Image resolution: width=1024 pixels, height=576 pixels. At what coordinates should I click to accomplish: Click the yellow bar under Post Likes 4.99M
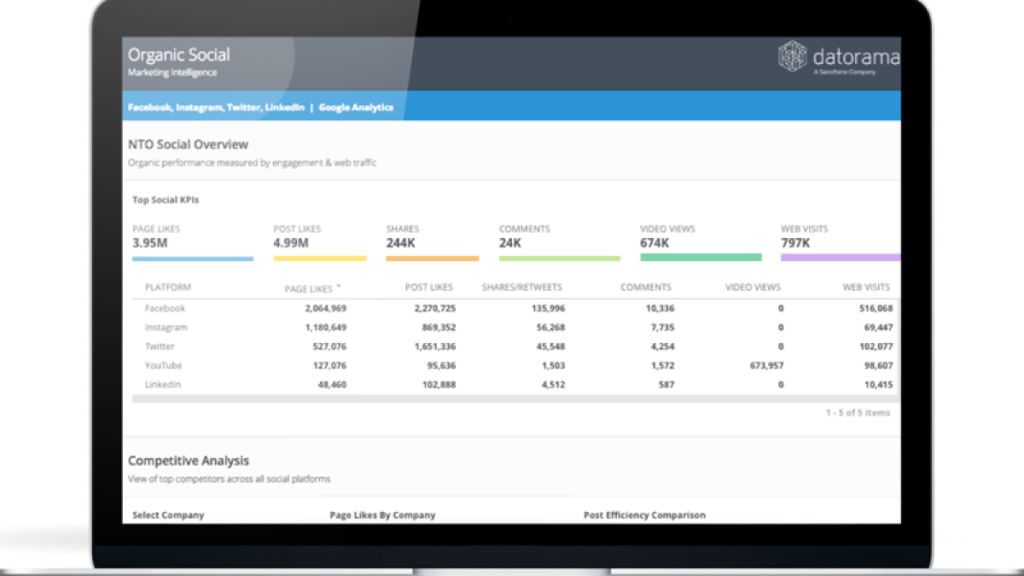319,258
